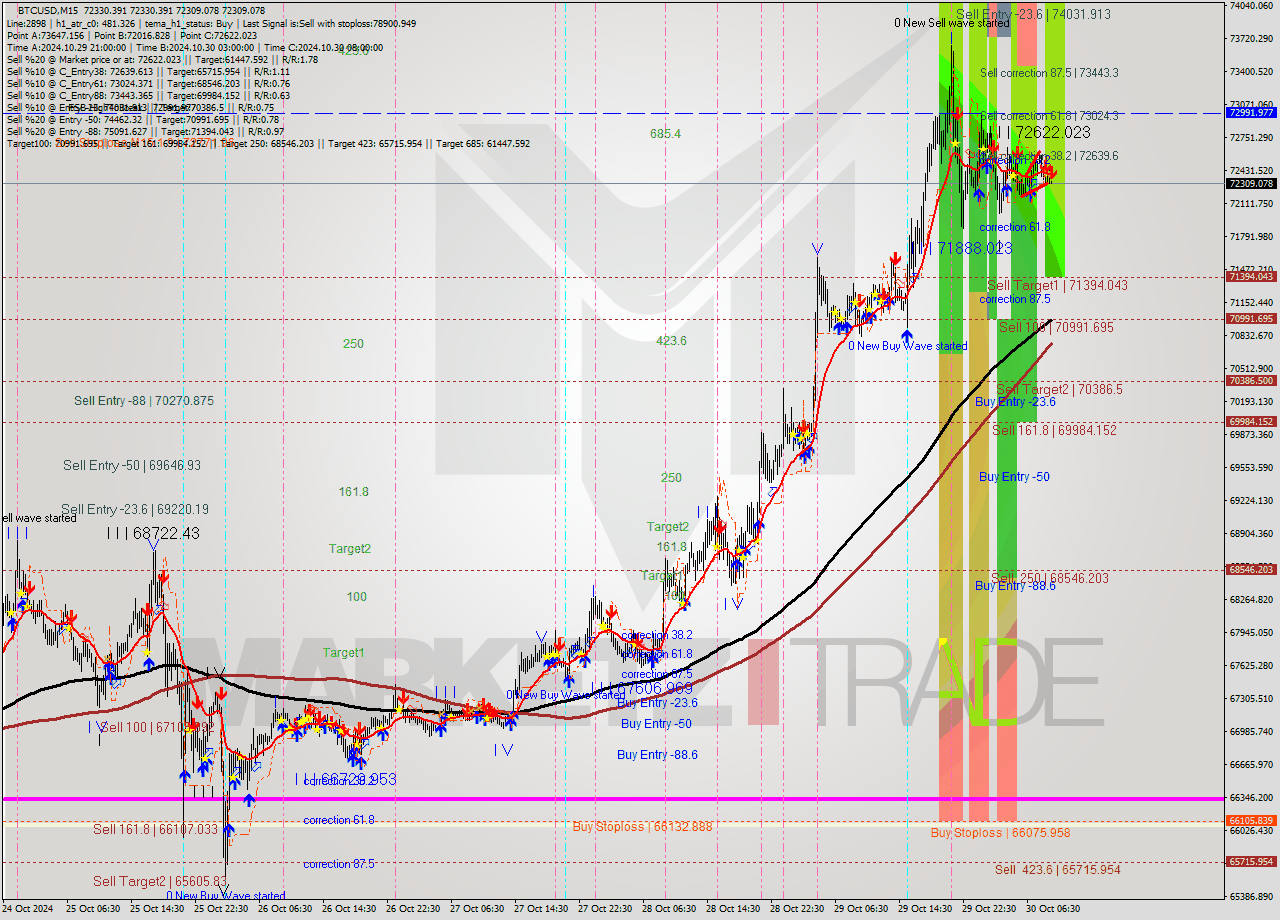Click the "0 New Sell wave started" text
Screen dimensions: 1280x920
[x=952, y=22]
